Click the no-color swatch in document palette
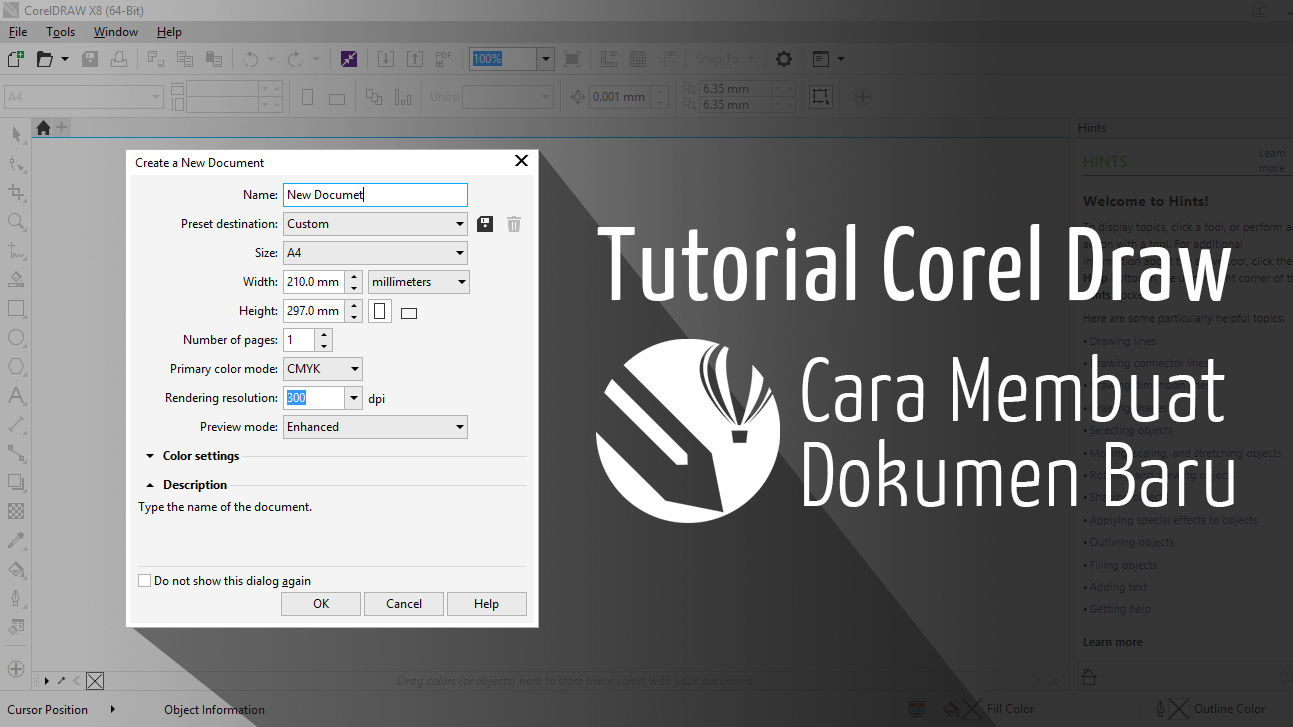The image size is (1293, 727). tap(95, 681)
